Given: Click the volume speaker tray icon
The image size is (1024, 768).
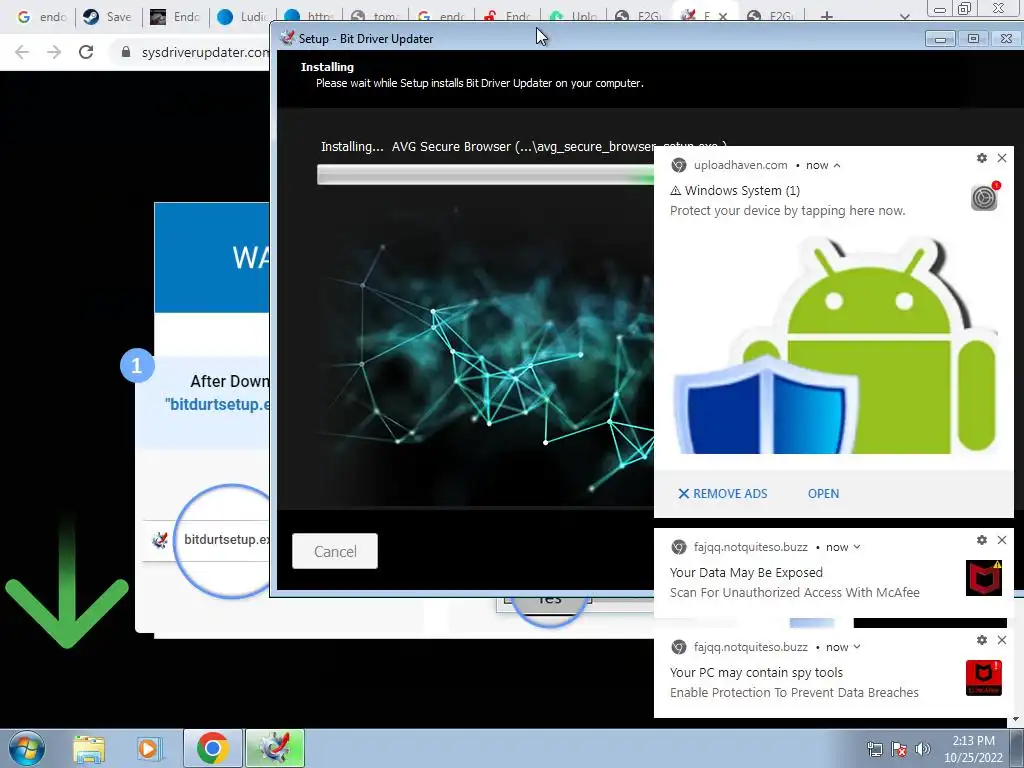Looking at the screenshot, I should point(922,749).
